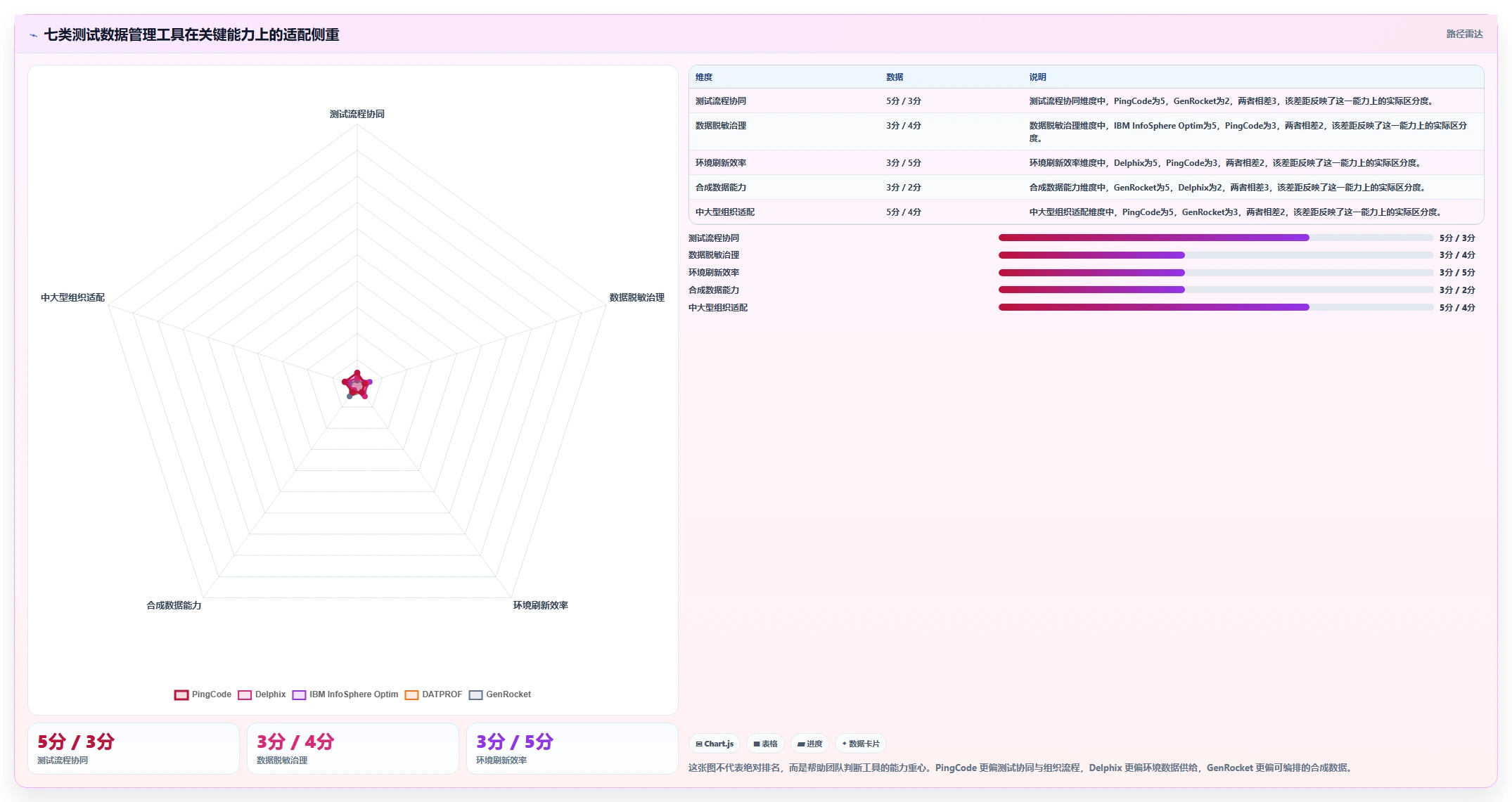The height and width of the screenshot is (802, 1512).
Task: Click the 数据脱敏治理 progress bar
Action: pos(1216,255)
